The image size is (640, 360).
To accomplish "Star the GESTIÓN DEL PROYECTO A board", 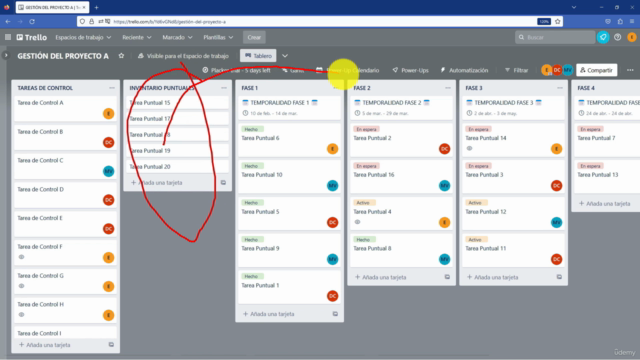I will pos(121,56).
